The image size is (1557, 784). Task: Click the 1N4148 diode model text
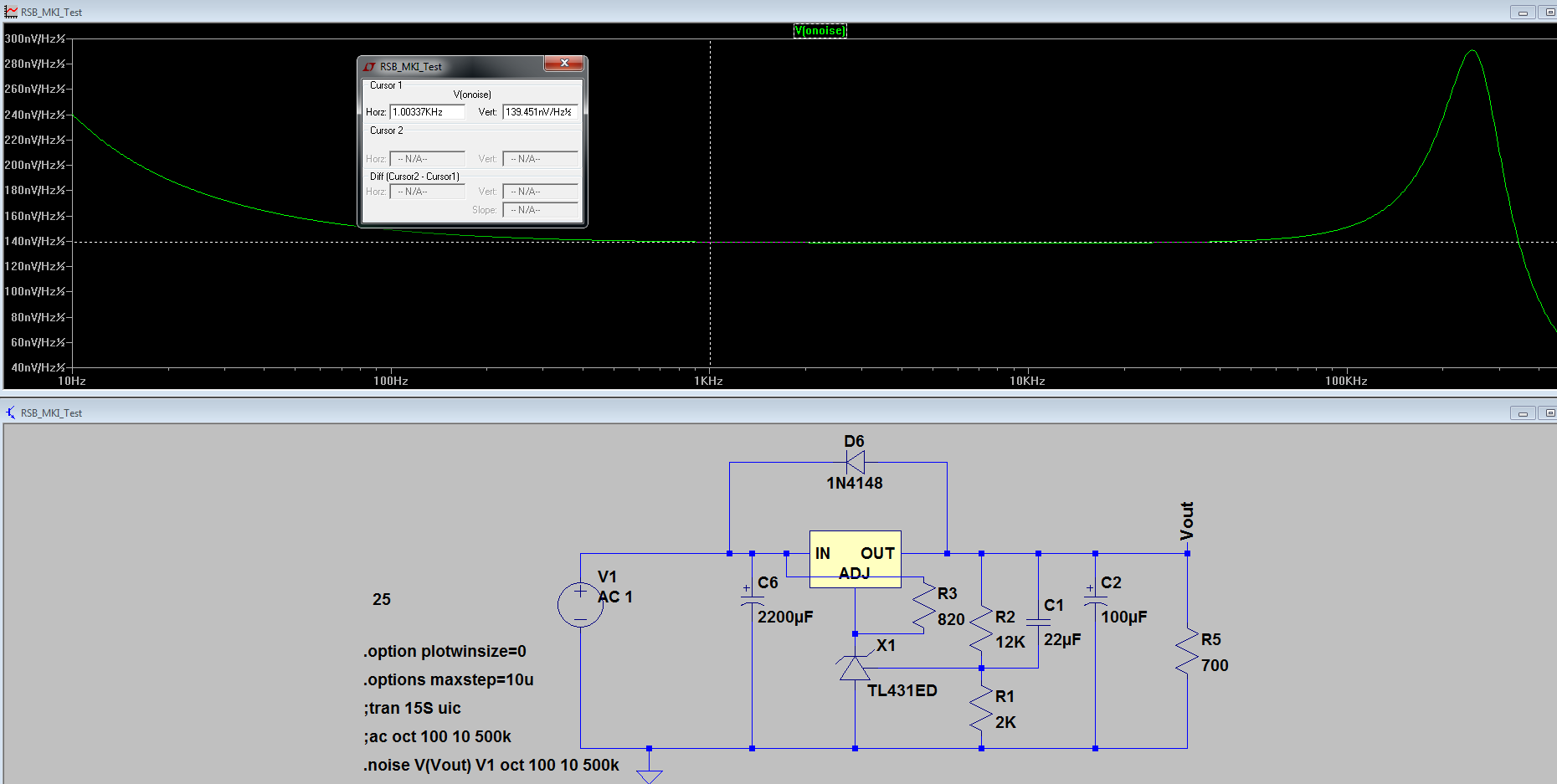854,483
